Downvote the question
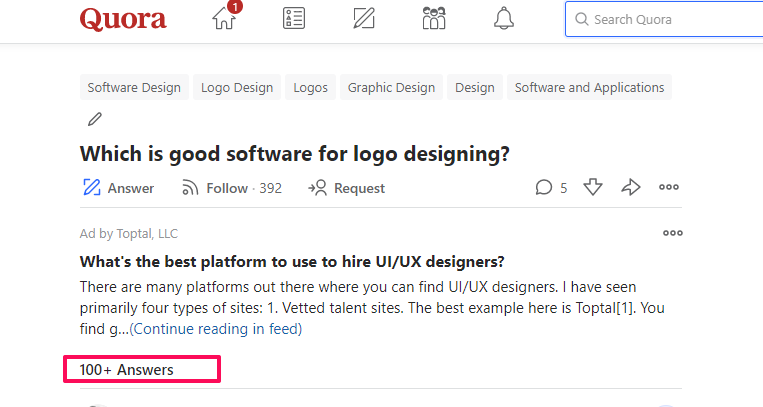This screenshot has width=763, height=407. (593, 187)
